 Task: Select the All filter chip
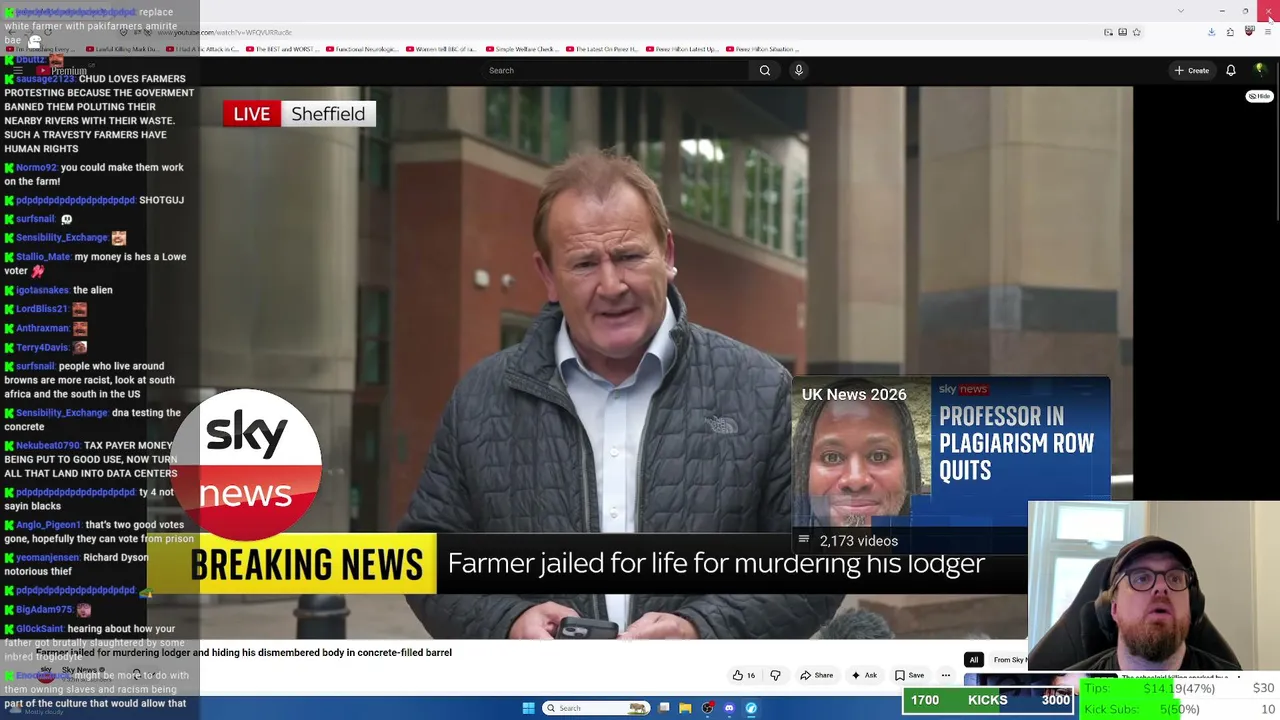pyautogui.click(x=973, y=660)
